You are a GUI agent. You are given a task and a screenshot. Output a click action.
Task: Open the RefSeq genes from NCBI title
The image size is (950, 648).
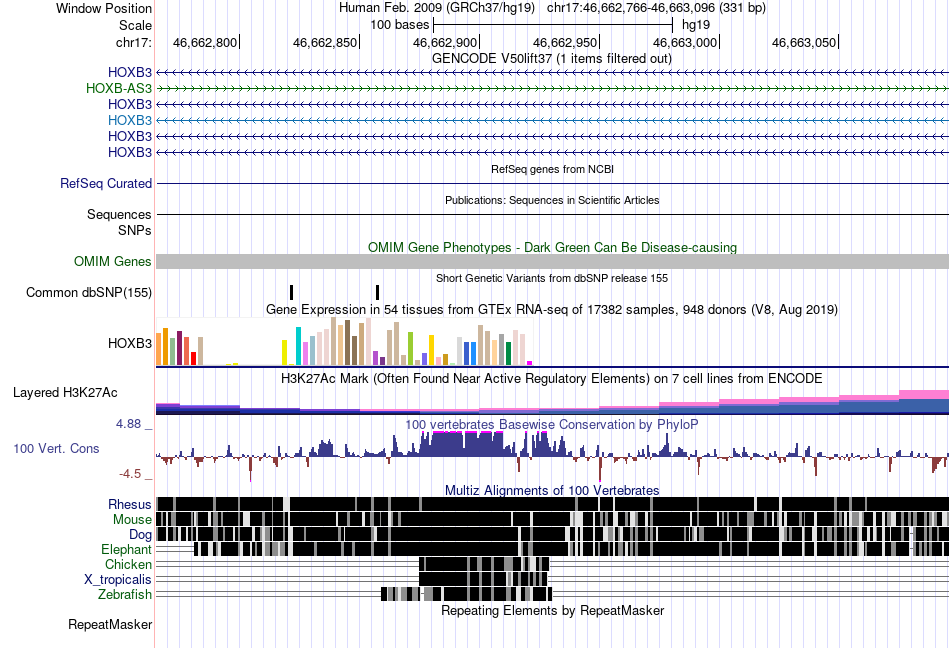[552, 170]
